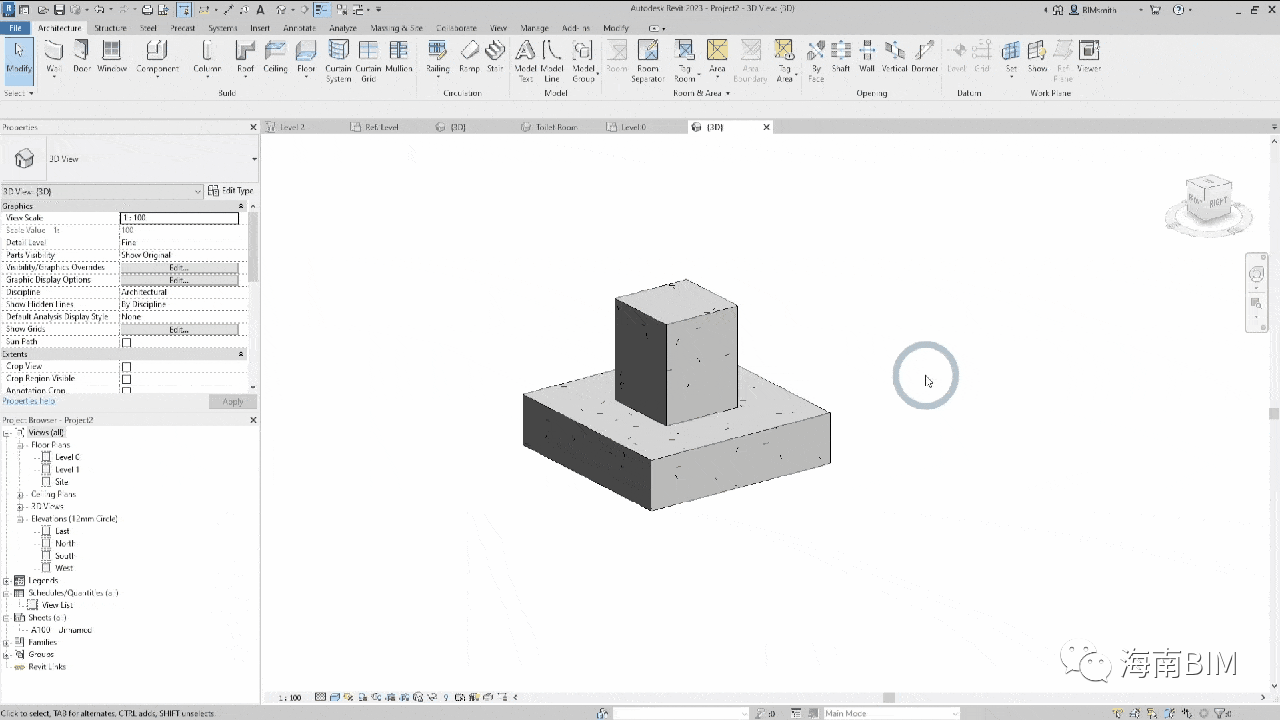This screenshot has width=1280, height=720.
Task: Open the File menu
Action: pyautogui.click(x=15, y=28)
